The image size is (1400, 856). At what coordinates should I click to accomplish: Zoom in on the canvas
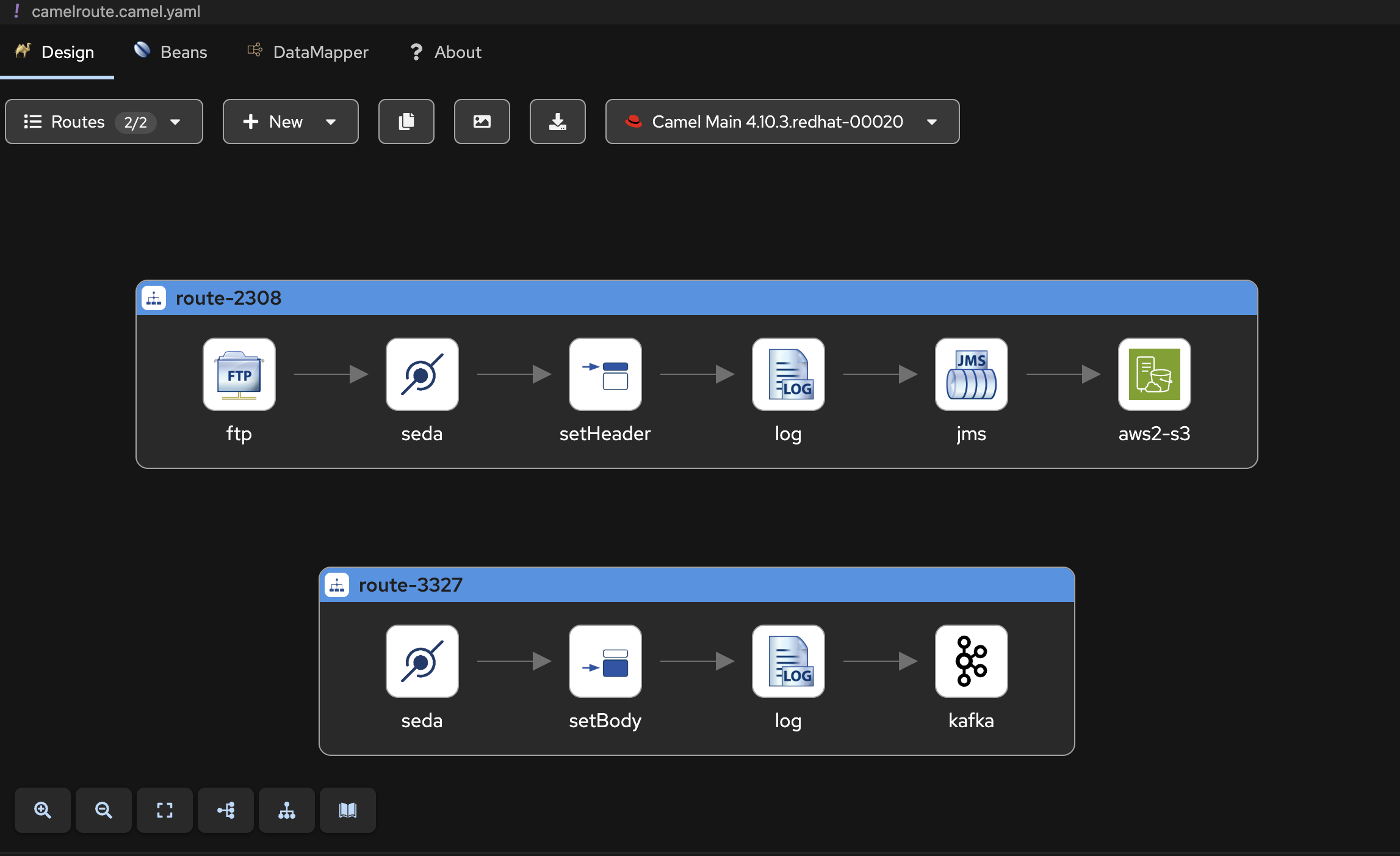[43, 810]
